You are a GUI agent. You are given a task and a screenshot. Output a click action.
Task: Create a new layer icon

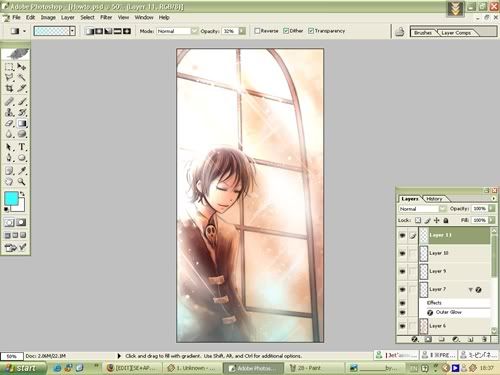pyautogui.click(x=470, y=339)
